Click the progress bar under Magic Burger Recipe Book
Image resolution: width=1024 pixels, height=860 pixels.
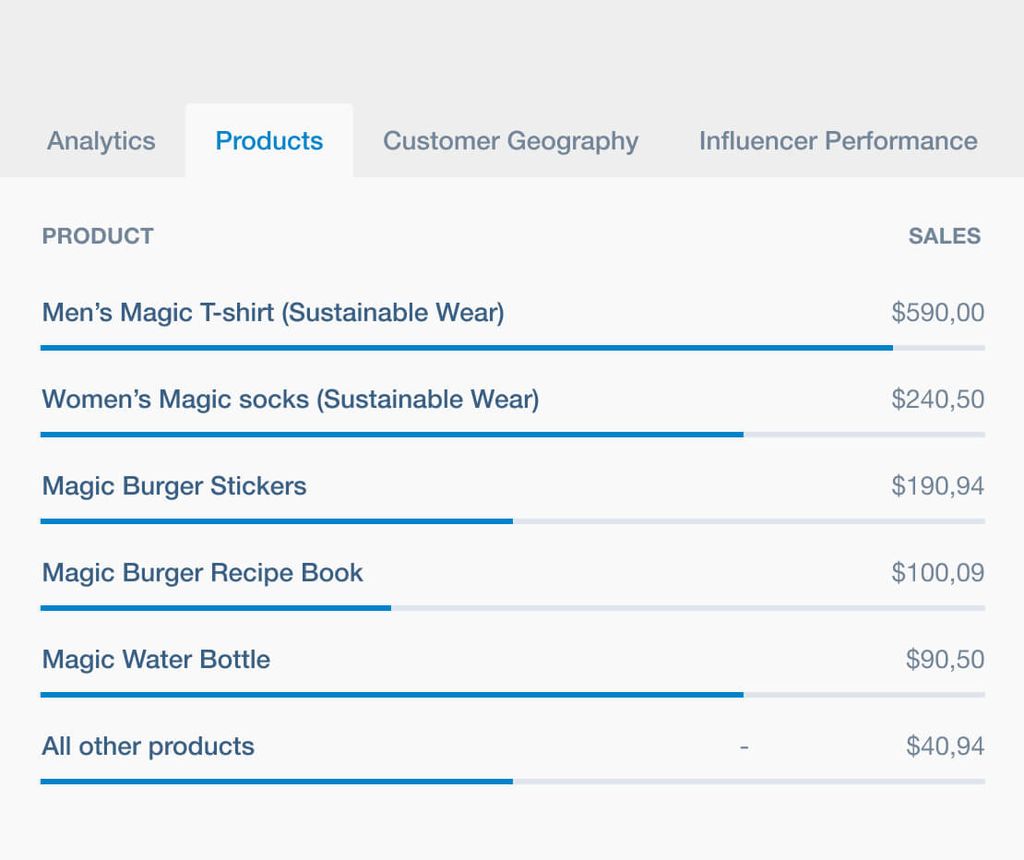click(512, 608)
